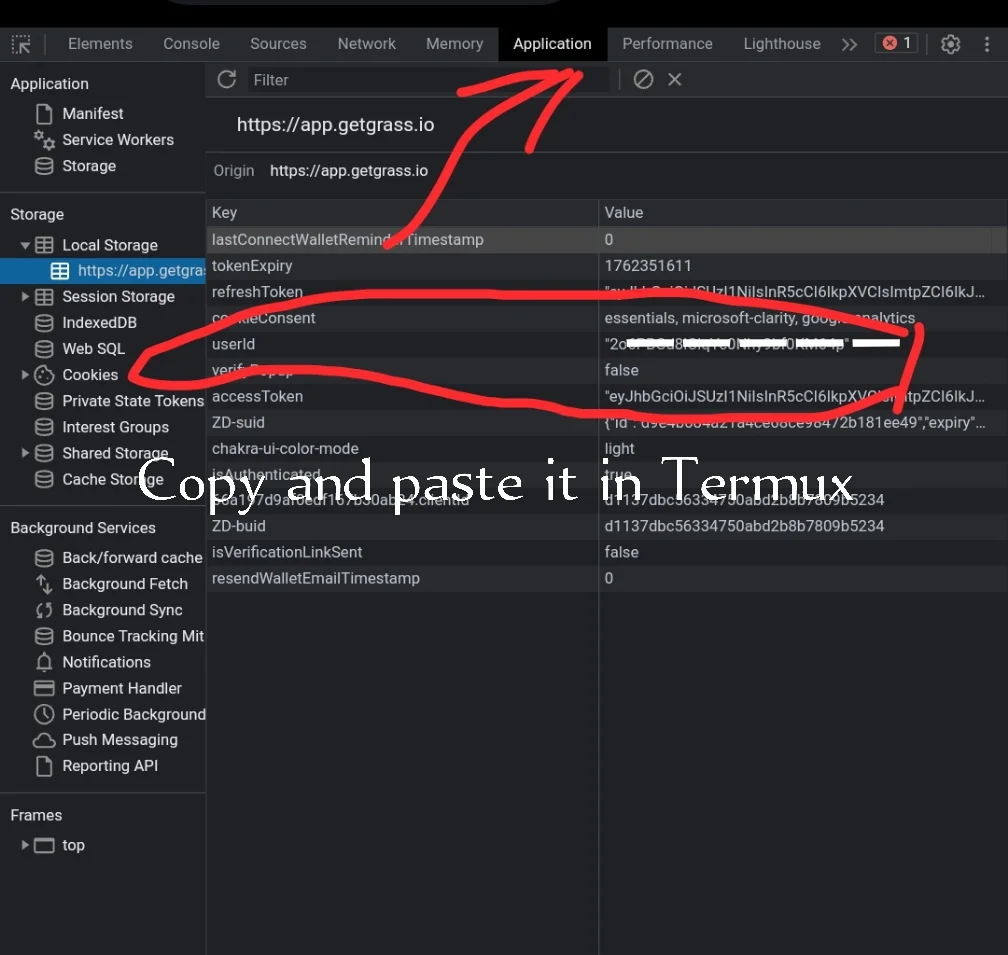Expand the Session Storage arrow
1008x955 pixels.
pos(25,296)
